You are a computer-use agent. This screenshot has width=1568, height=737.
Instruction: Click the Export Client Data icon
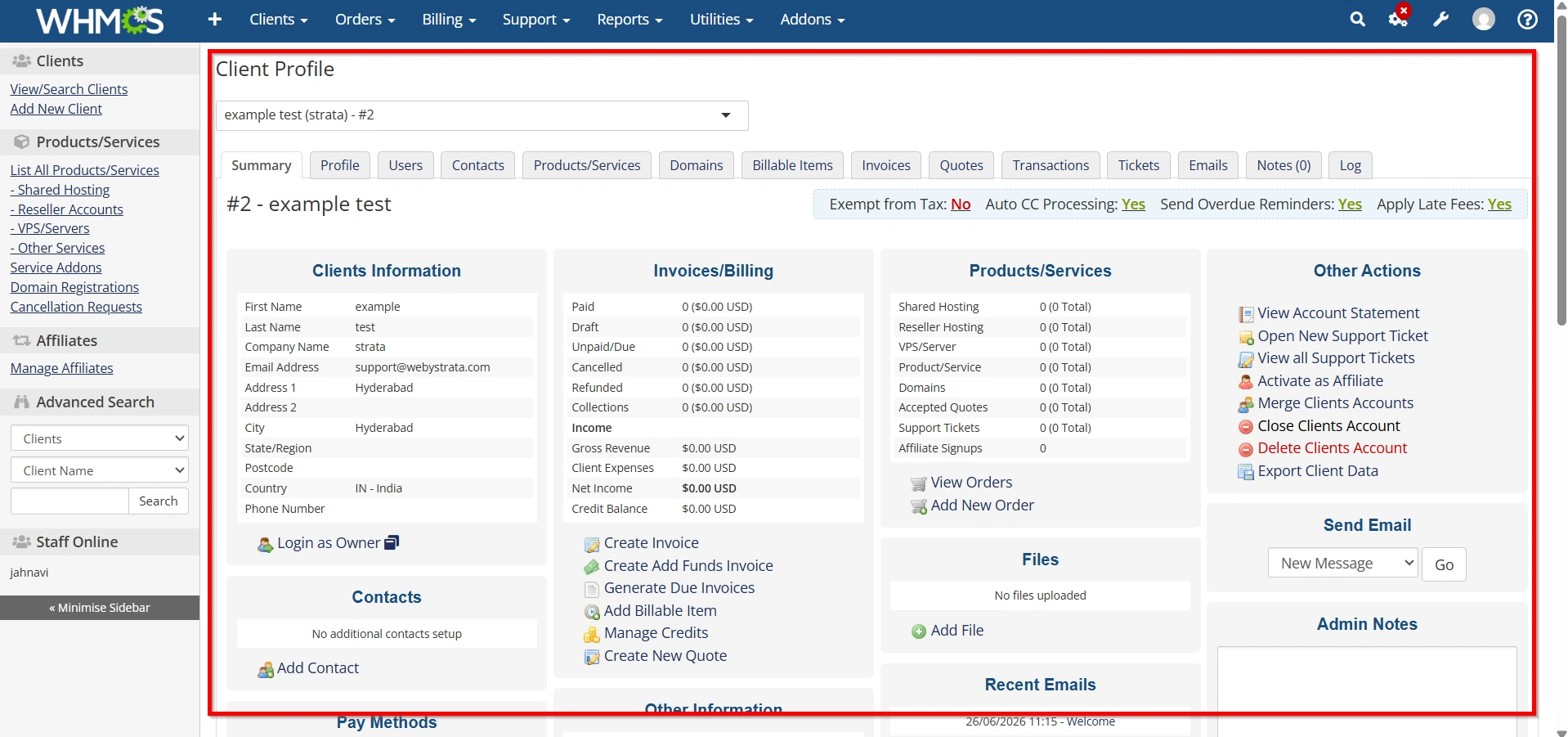point(1246,472)
